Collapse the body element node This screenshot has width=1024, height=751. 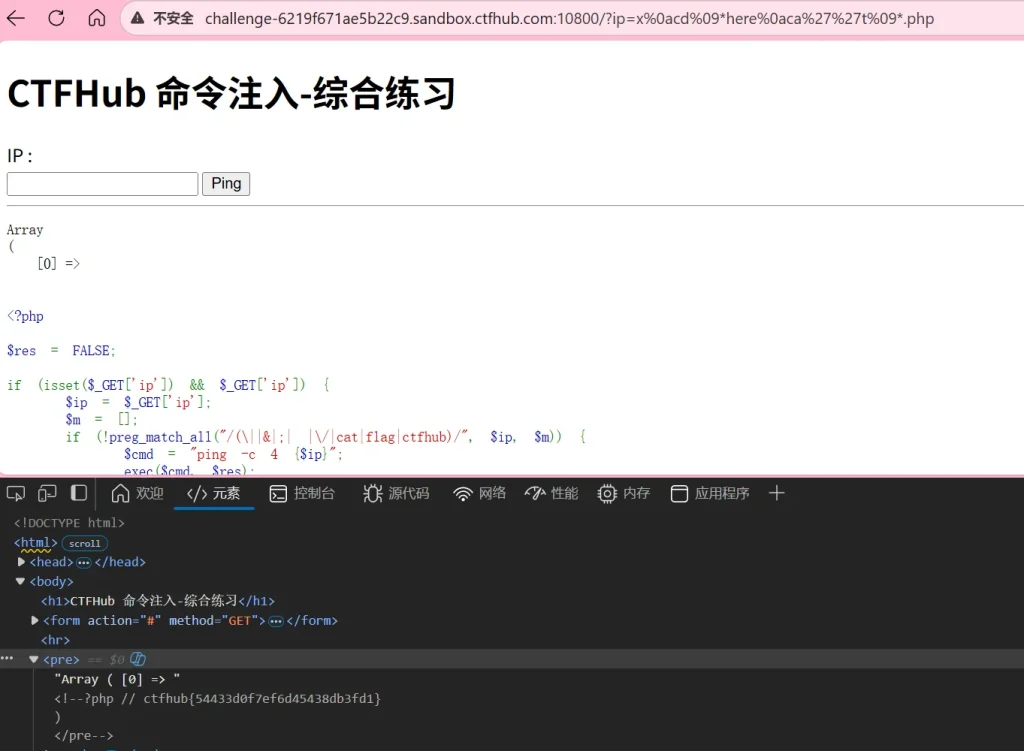pos(21,581)
